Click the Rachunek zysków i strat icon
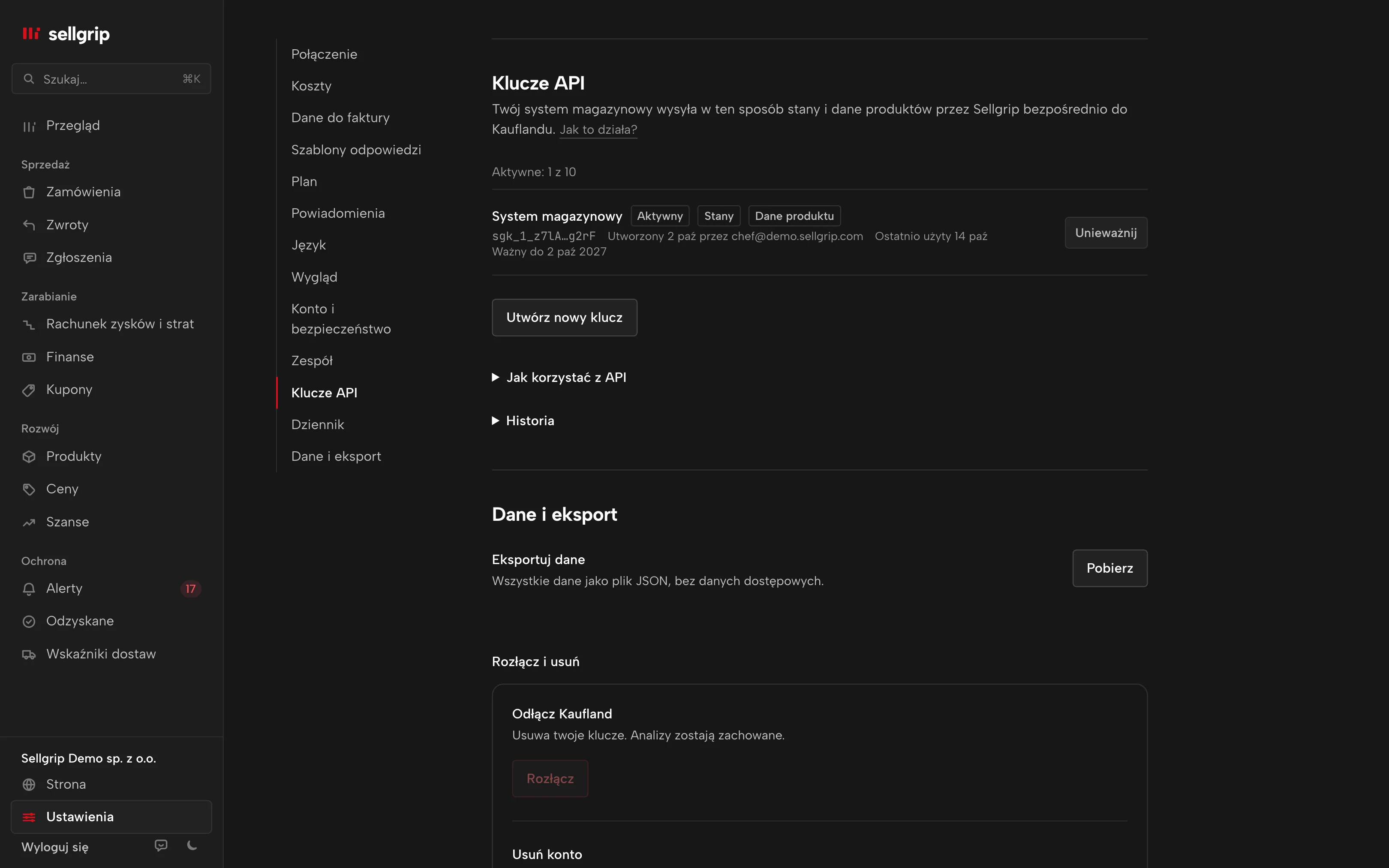Viewport: 1389px width, 868px height. point(29,324)
